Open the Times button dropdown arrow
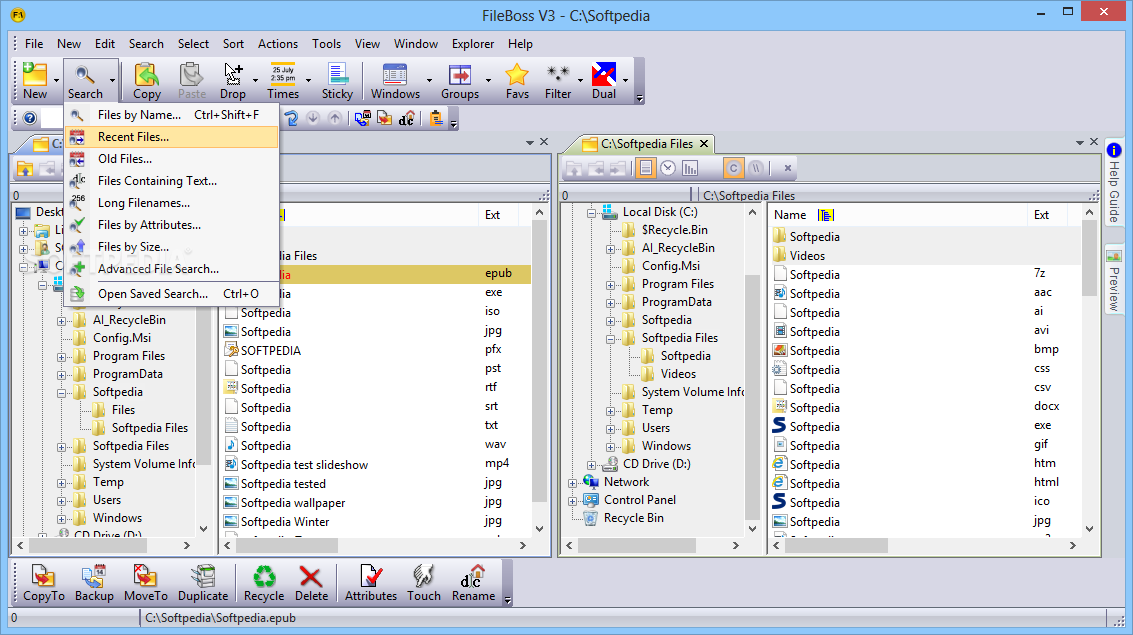 (308, 80)
